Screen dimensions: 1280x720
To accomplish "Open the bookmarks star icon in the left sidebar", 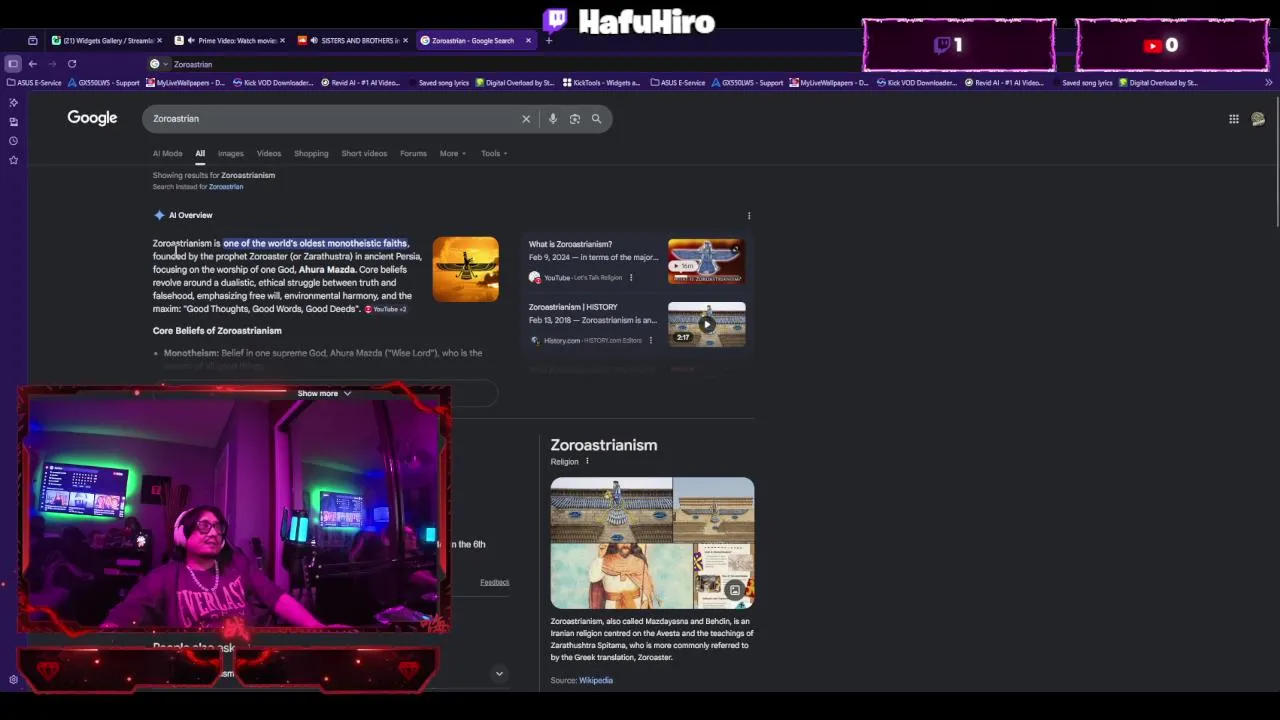I will (x=13, y=160).
